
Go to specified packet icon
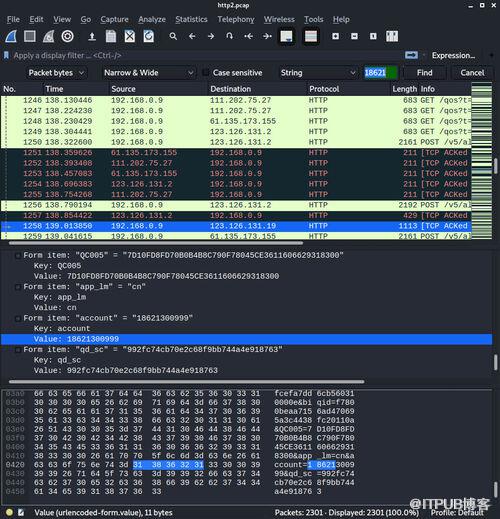(x=229, y=36)
